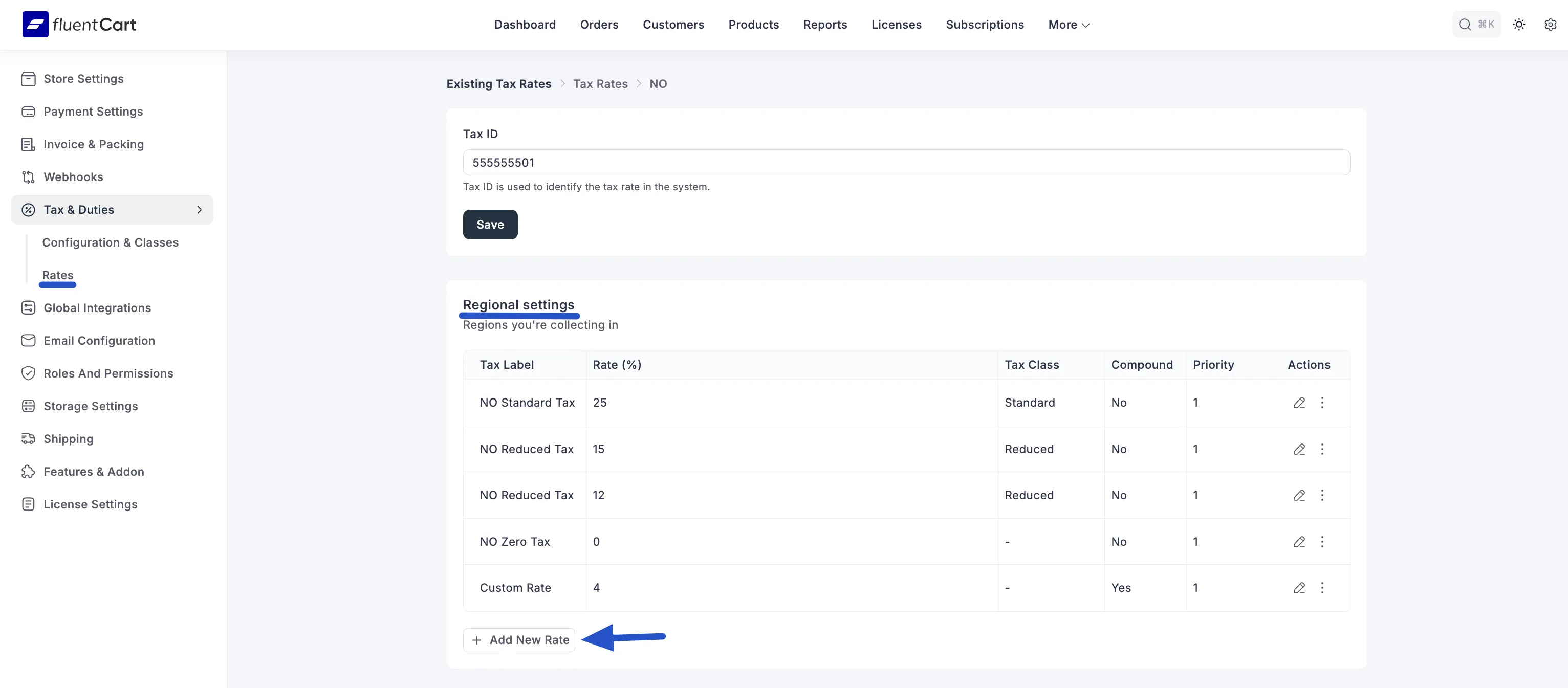Open three-dot menu for NO Zero Tax
The width and height of the screenshot is (1568, 688).
click(x=1322, y=541)
